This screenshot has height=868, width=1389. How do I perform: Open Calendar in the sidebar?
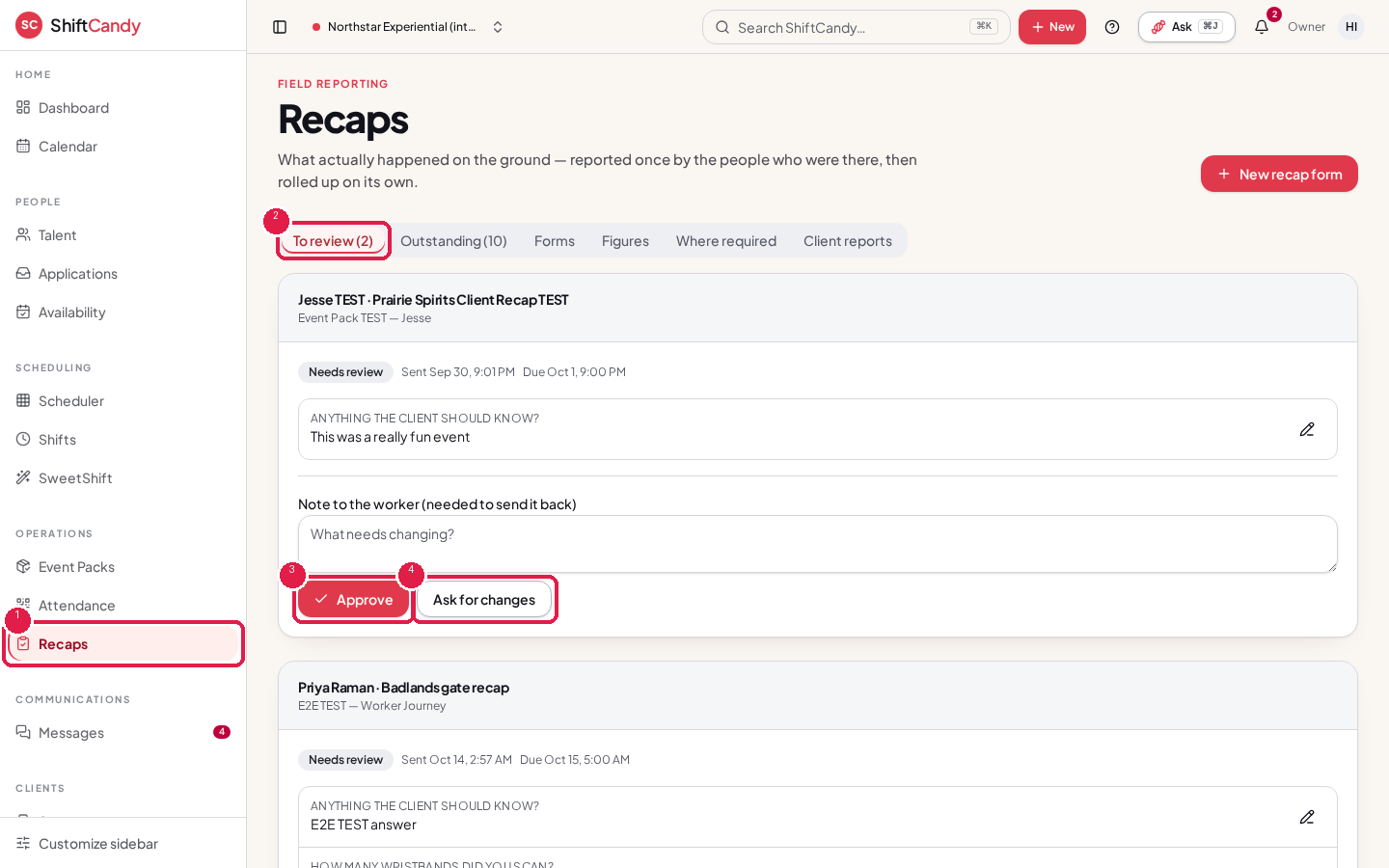[x=123, y=147]
